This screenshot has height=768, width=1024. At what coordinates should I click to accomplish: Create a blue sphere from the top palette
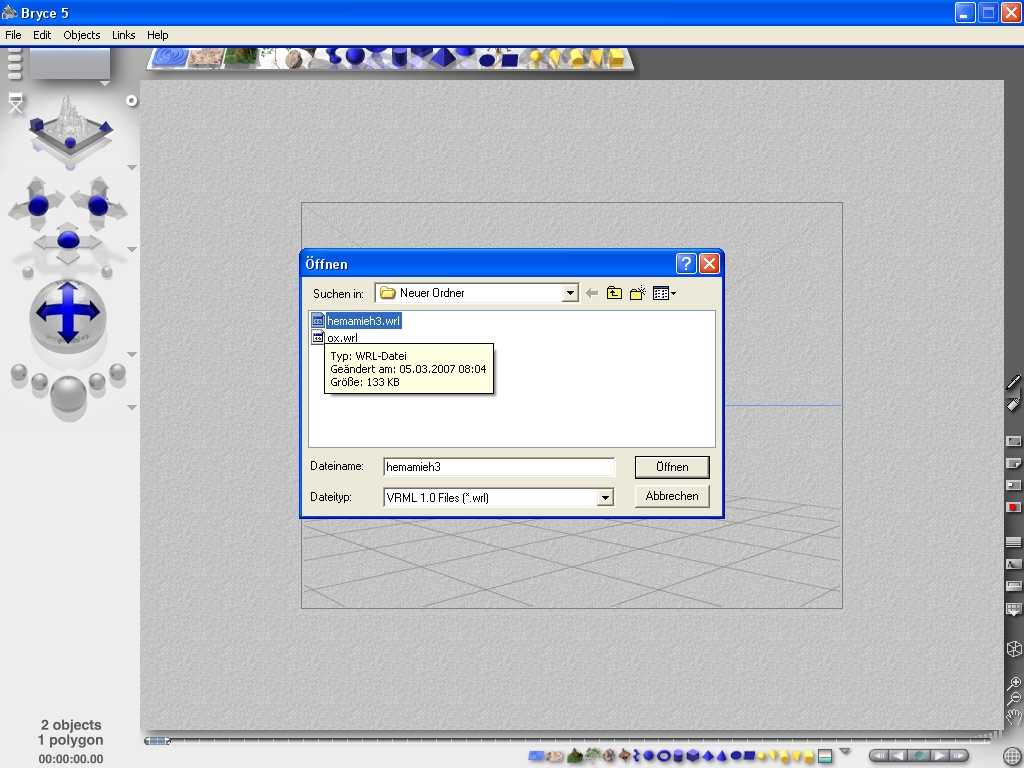355,57
